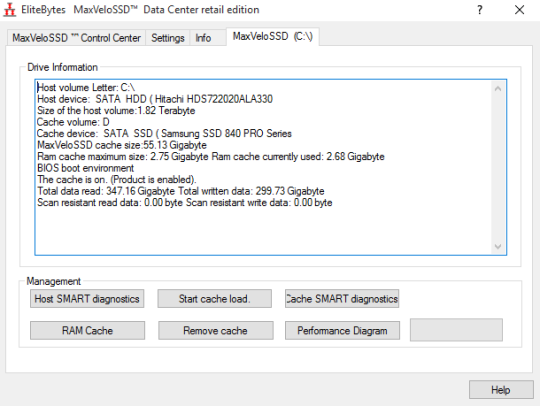Click scroll down arrow in Drive Information
The width and height of the screenshot is (540, 406).
(498, 246)
